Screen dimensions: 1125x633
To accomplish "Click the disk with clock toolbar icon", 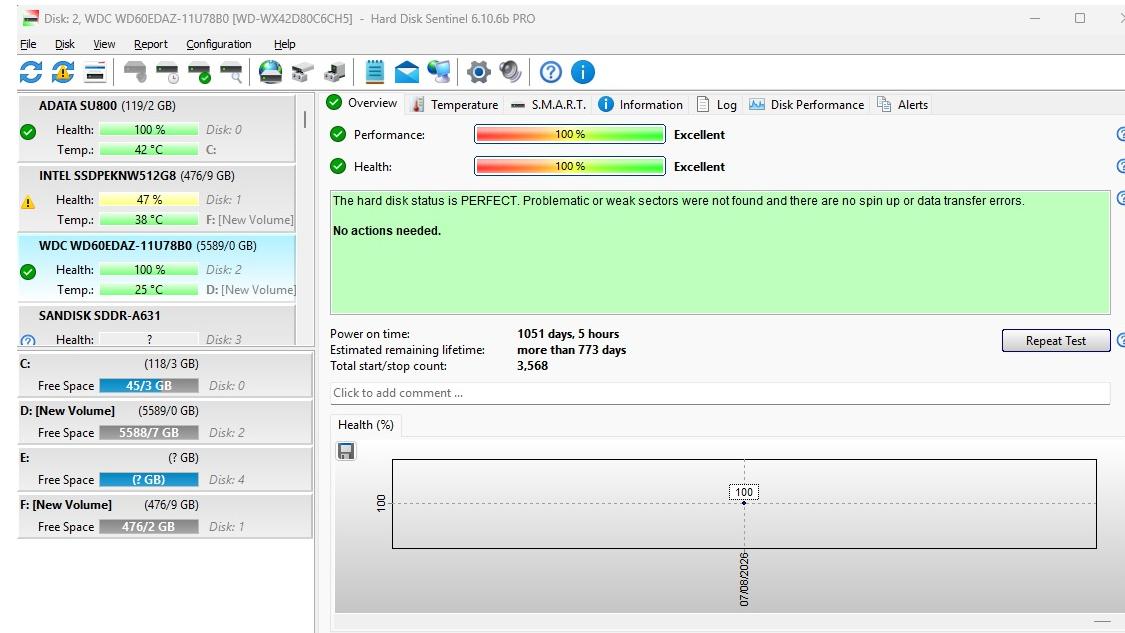I will click(x=167, y=72).
